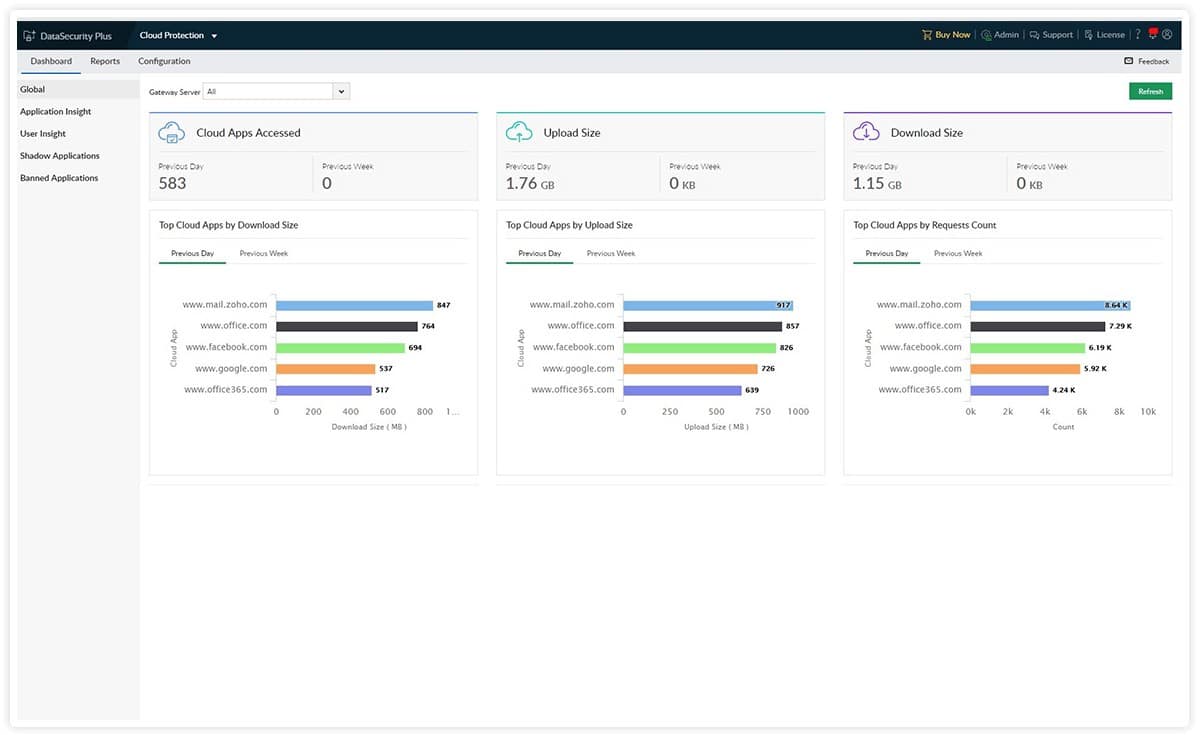Select Global in the sidebar

[x=78, y=89]
